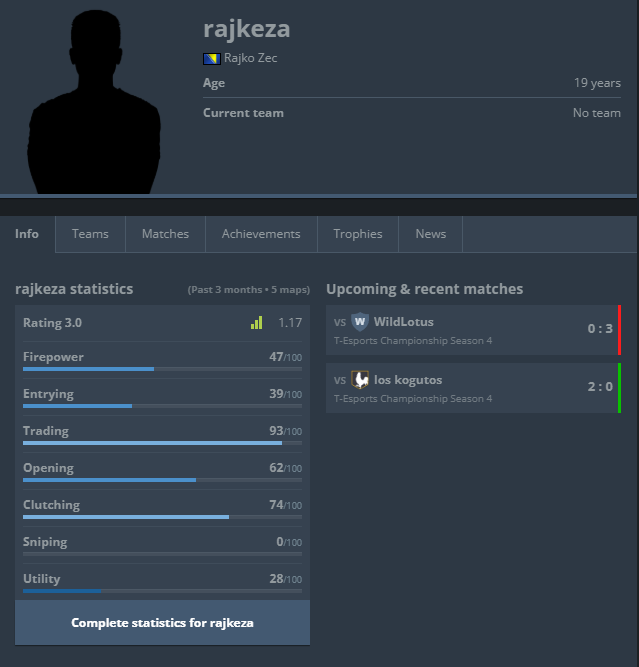The image size is (639, 667).
Task: Click the green rating bars icon
Action: pos(257,323)
